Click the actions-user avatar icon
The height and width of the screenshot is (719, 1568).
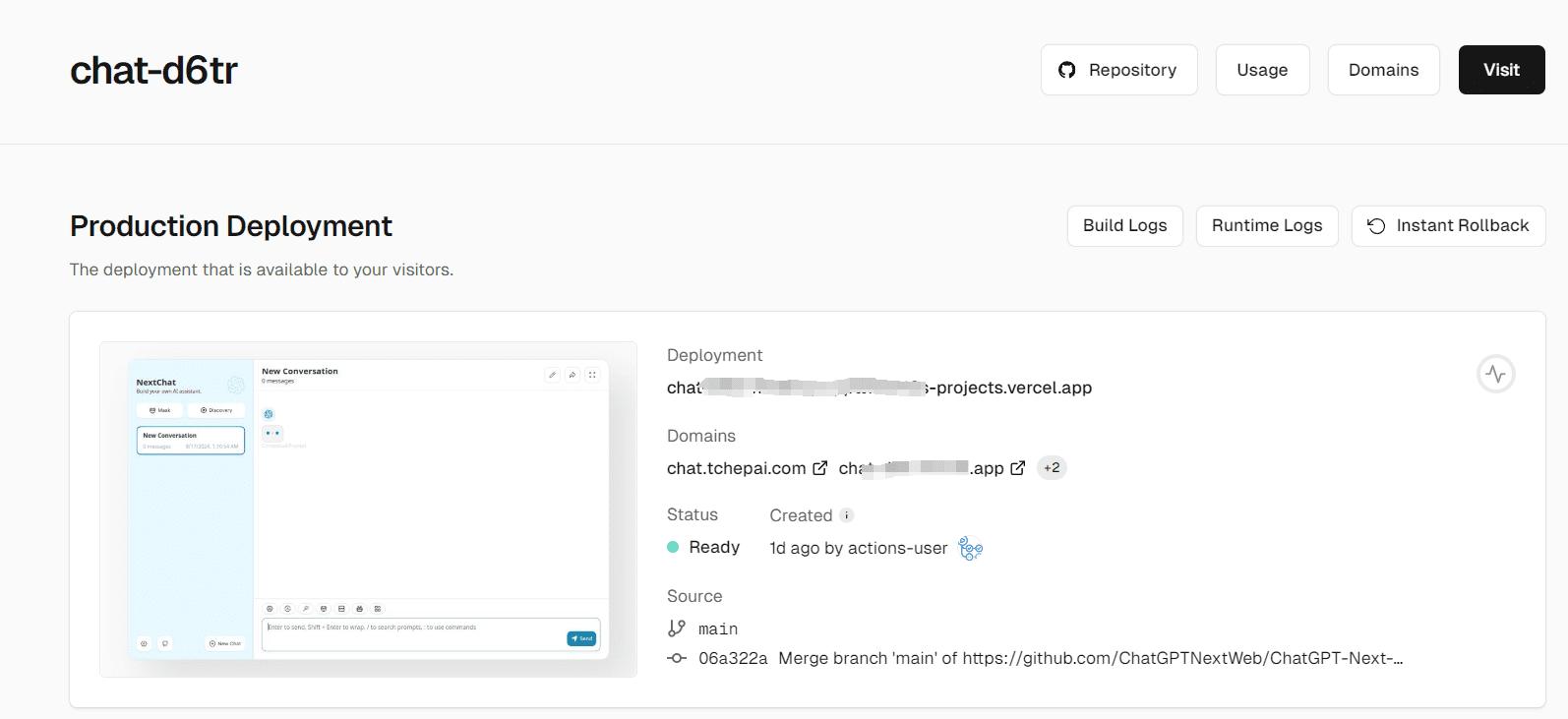(970, 548)
